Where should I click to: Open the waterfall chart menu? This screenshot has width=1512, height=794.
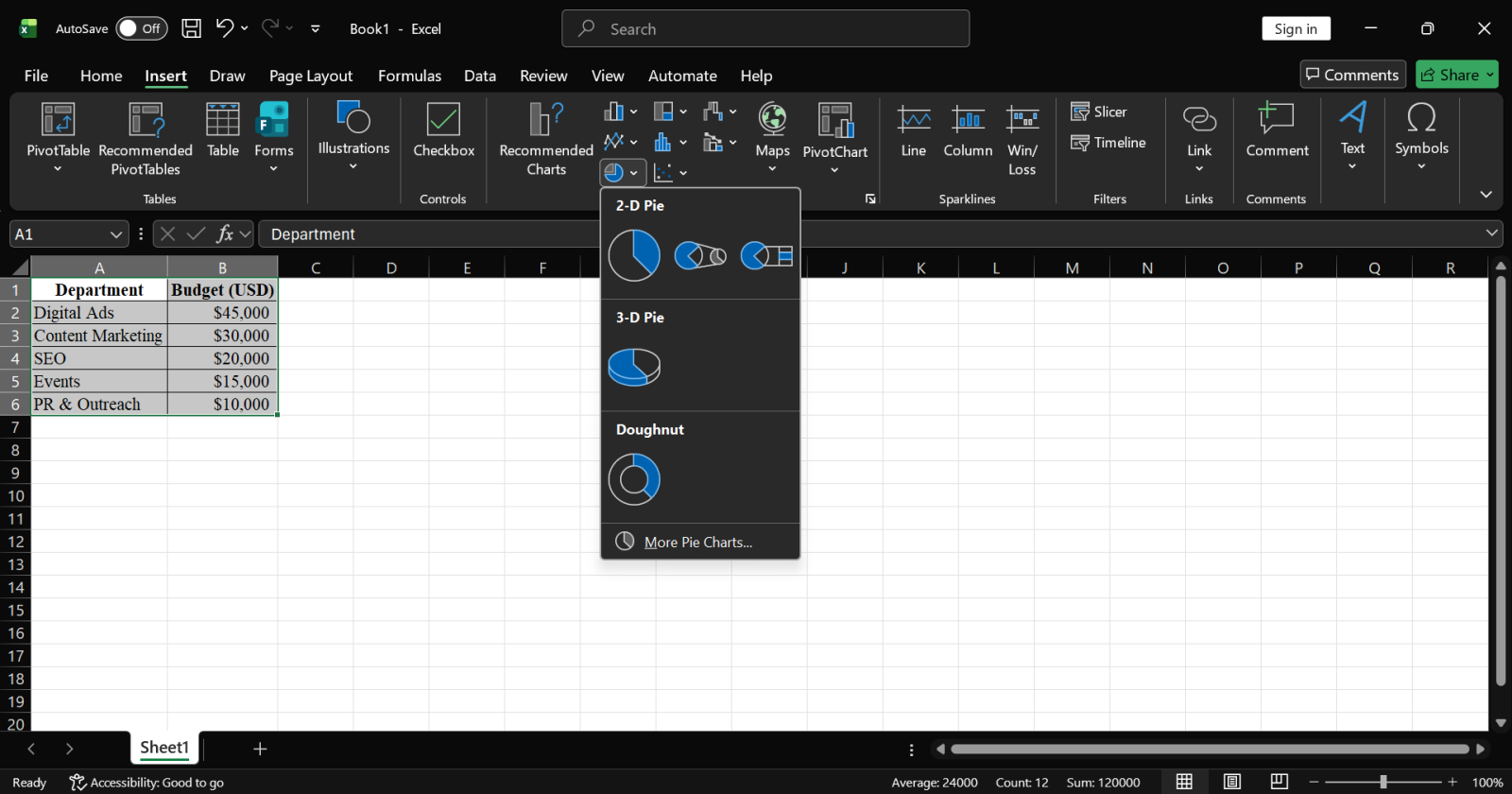pyautogui.click(x=719, y=112)
